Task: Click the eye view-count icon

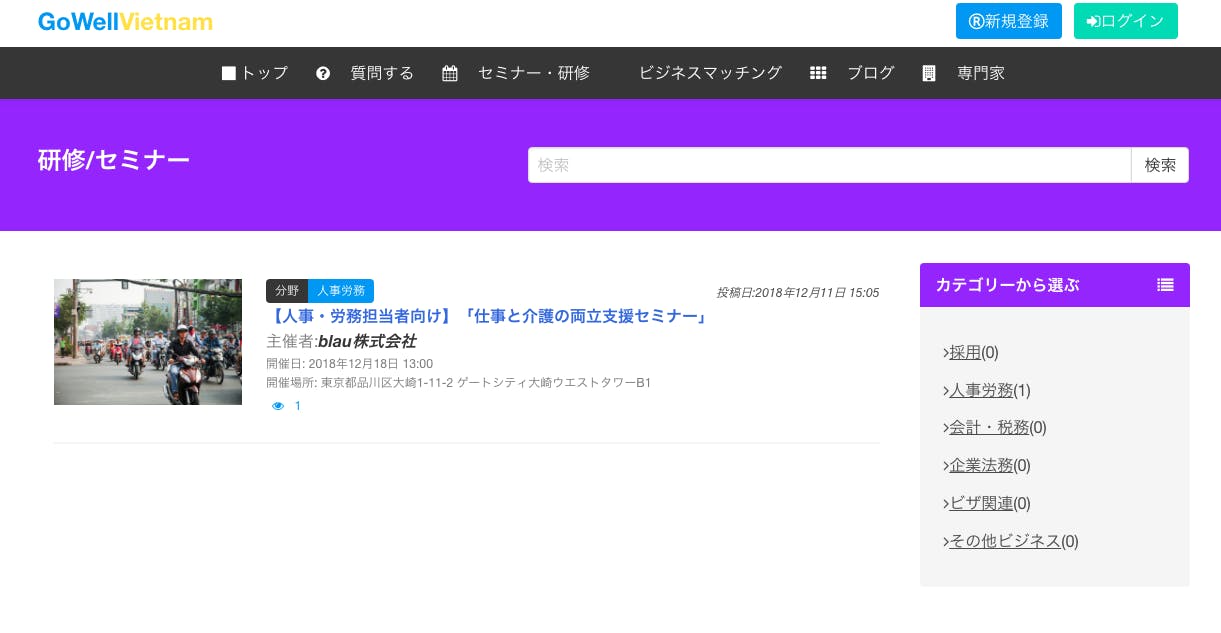Action: pyautogui.click(x=278, y=406)
